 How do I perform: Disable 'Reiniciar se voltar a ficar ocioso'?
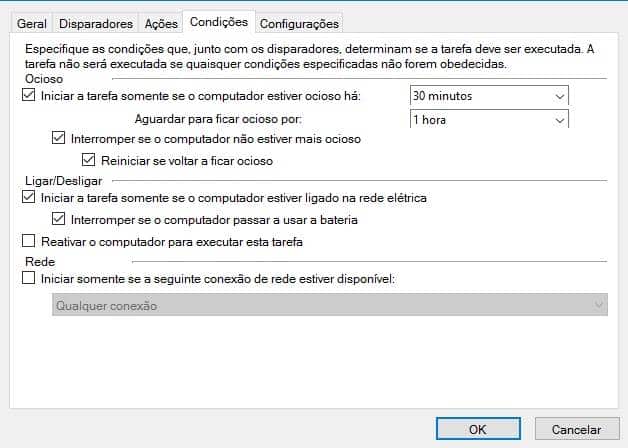pos(90,160)
